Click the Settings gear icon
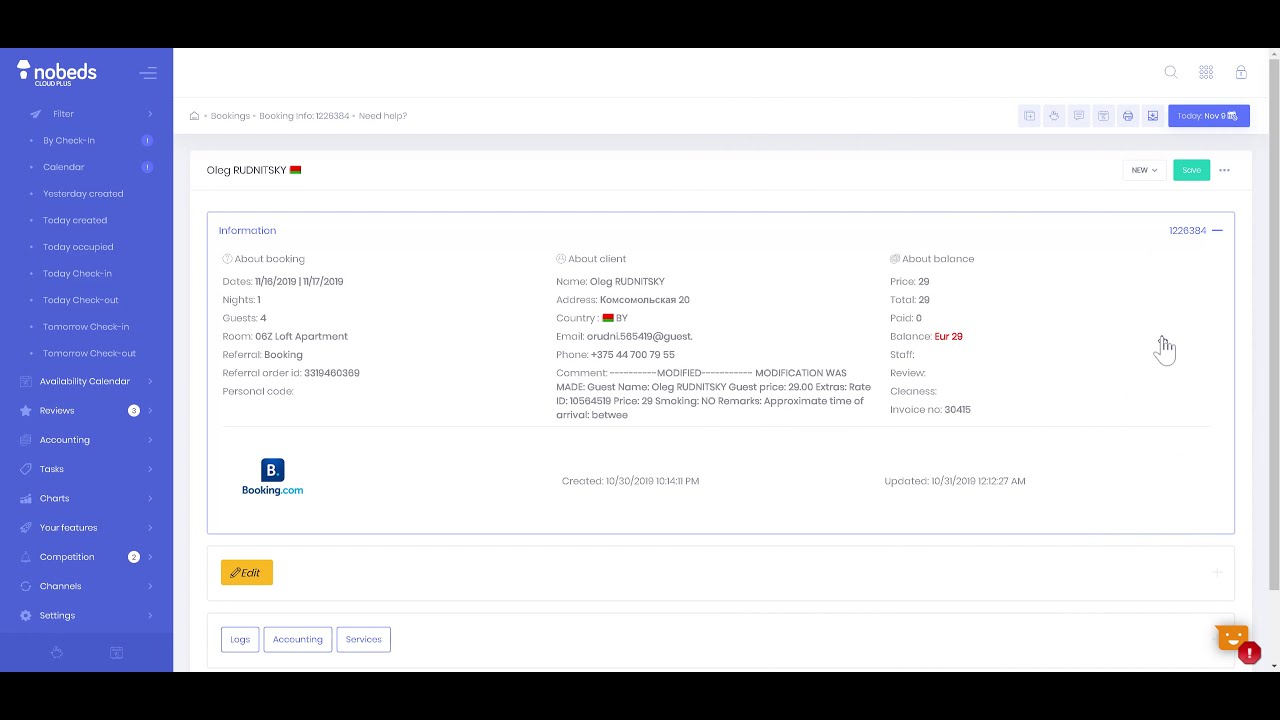 coord(26,615)
